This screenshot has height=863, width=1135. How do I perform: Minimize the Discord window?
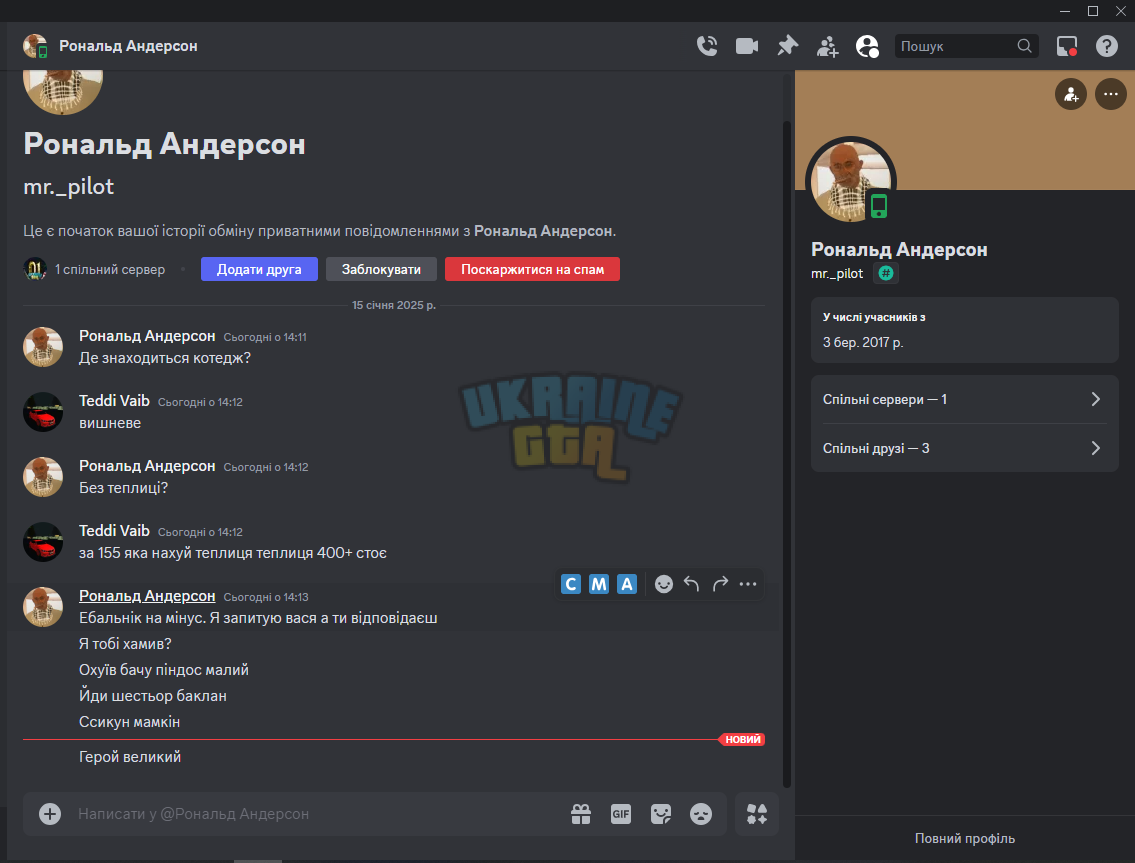point(1065,11)
